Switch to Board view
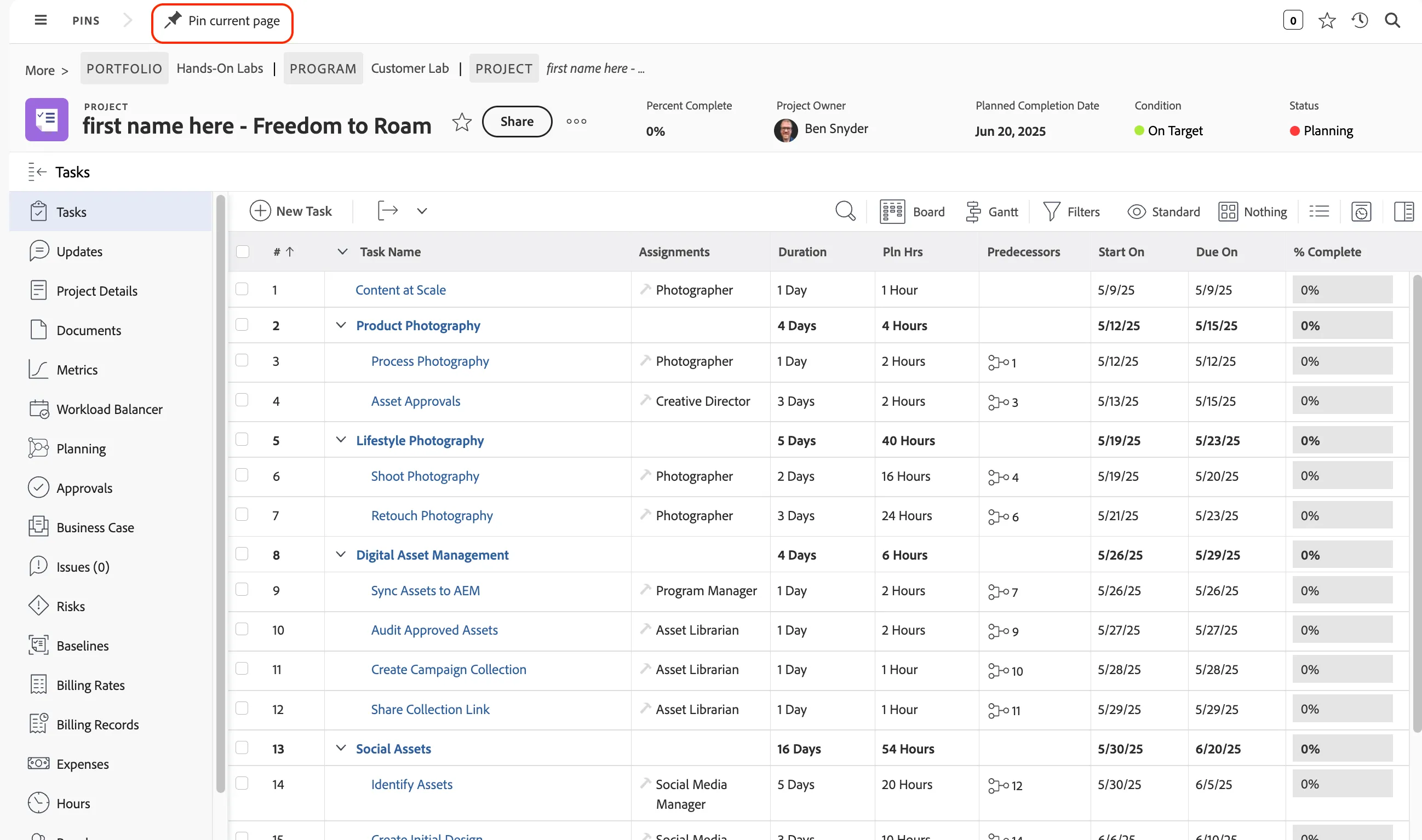 (913, 212)
